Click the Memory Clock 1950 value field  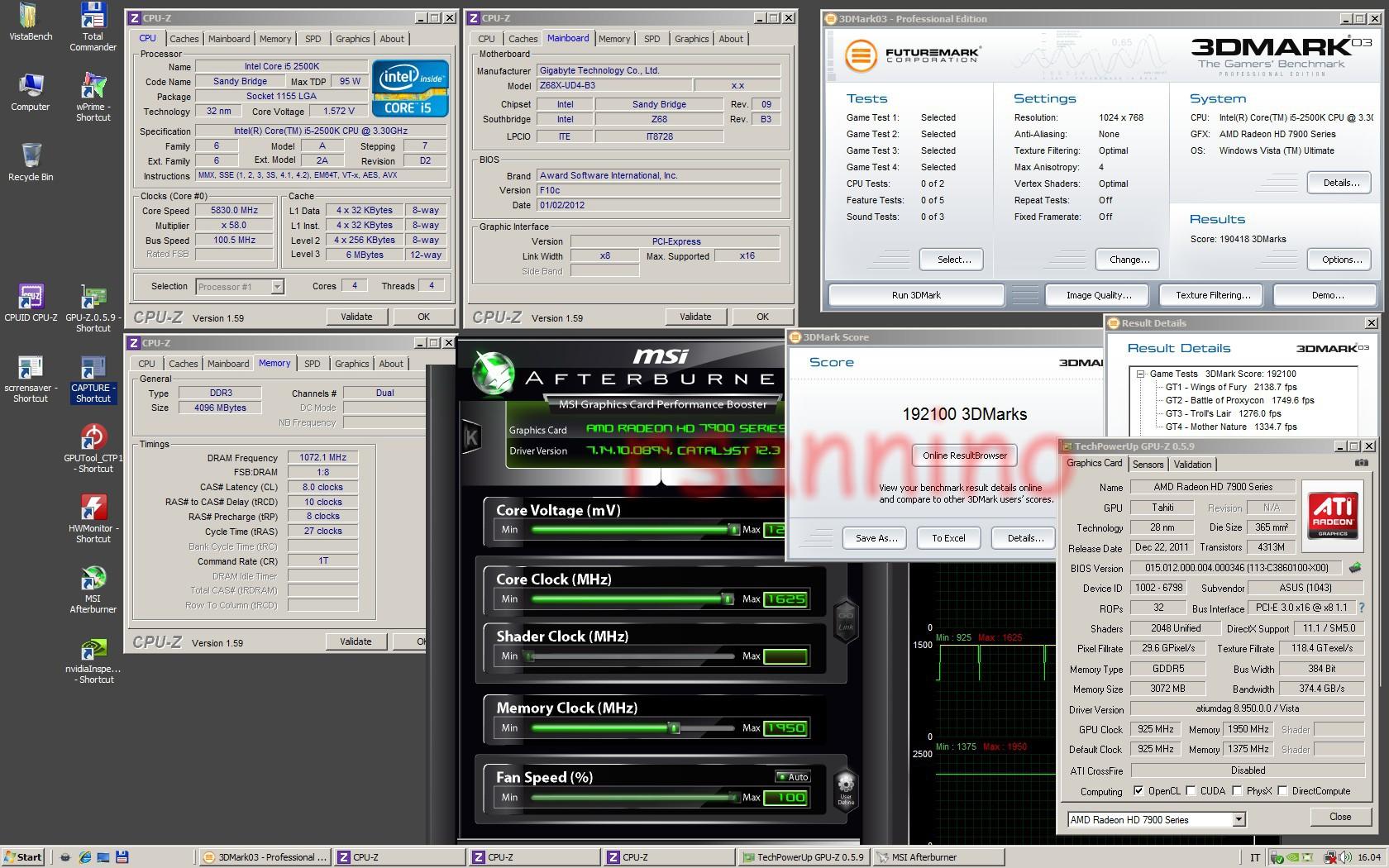(785, 728)
